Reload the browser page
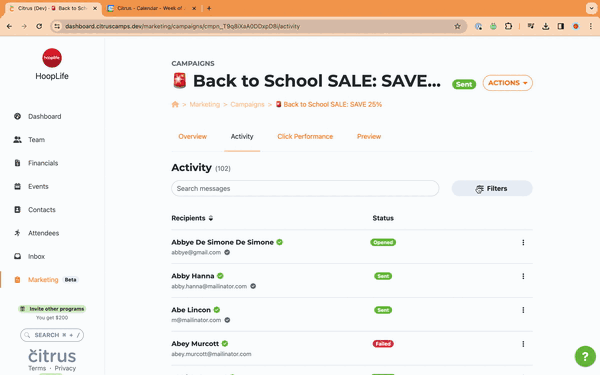600x375 pixels. click(39, 26)
